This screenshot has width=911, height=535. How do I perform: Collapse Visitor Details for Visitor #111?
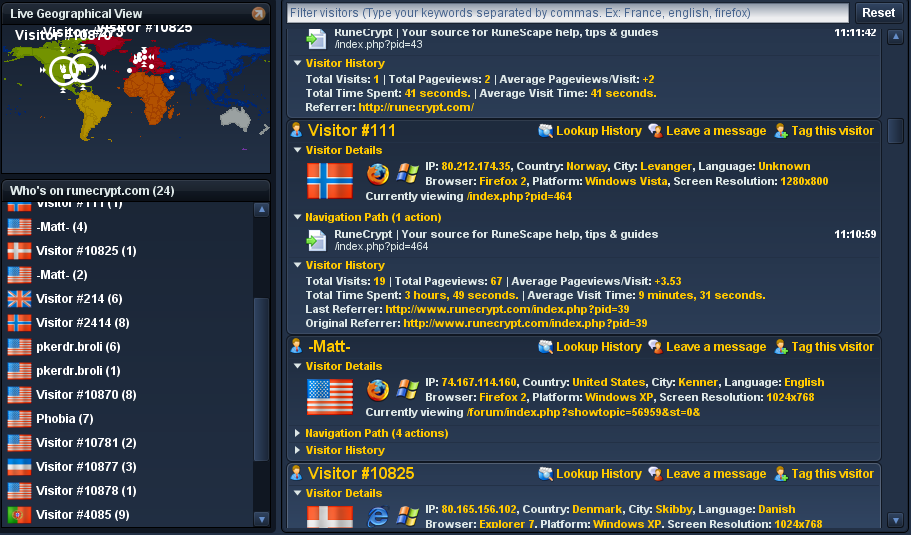tap(297, 150)
